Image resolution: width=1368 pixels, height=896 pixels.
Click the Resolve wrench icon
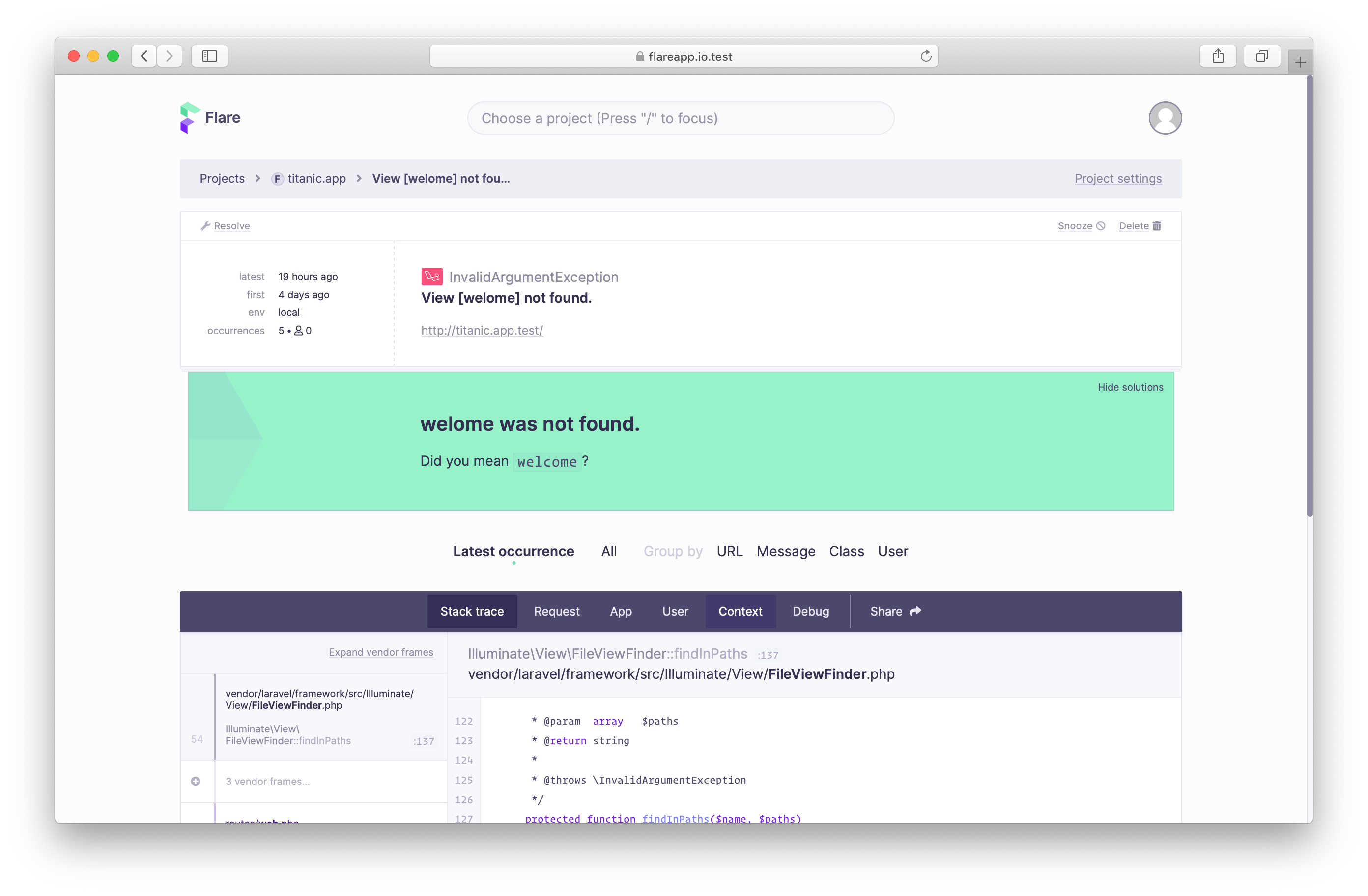click(x=205, y=226)
